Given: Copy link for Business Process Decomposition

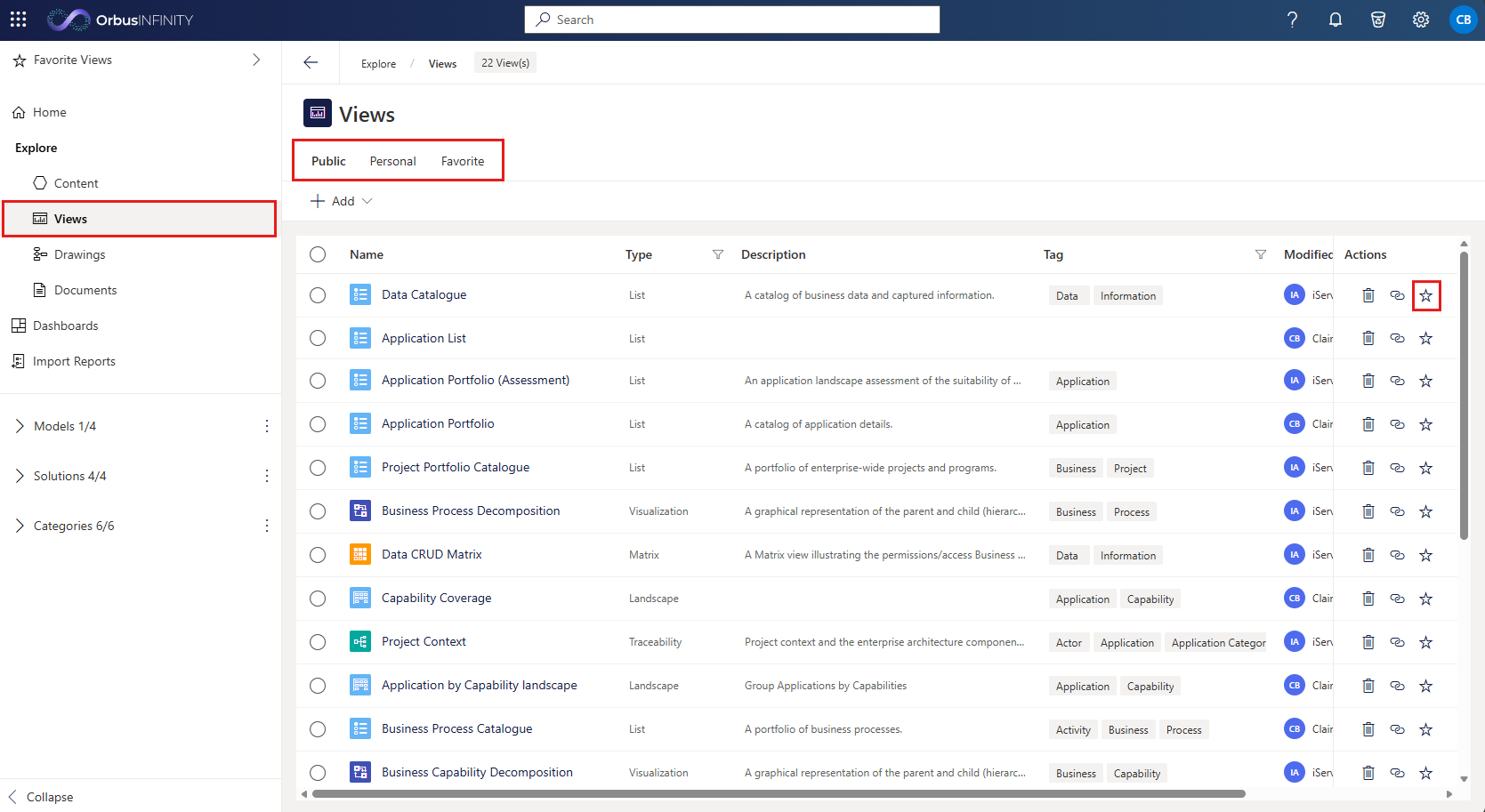Looking at the screenshot, I should click(x=1397, y=511).
